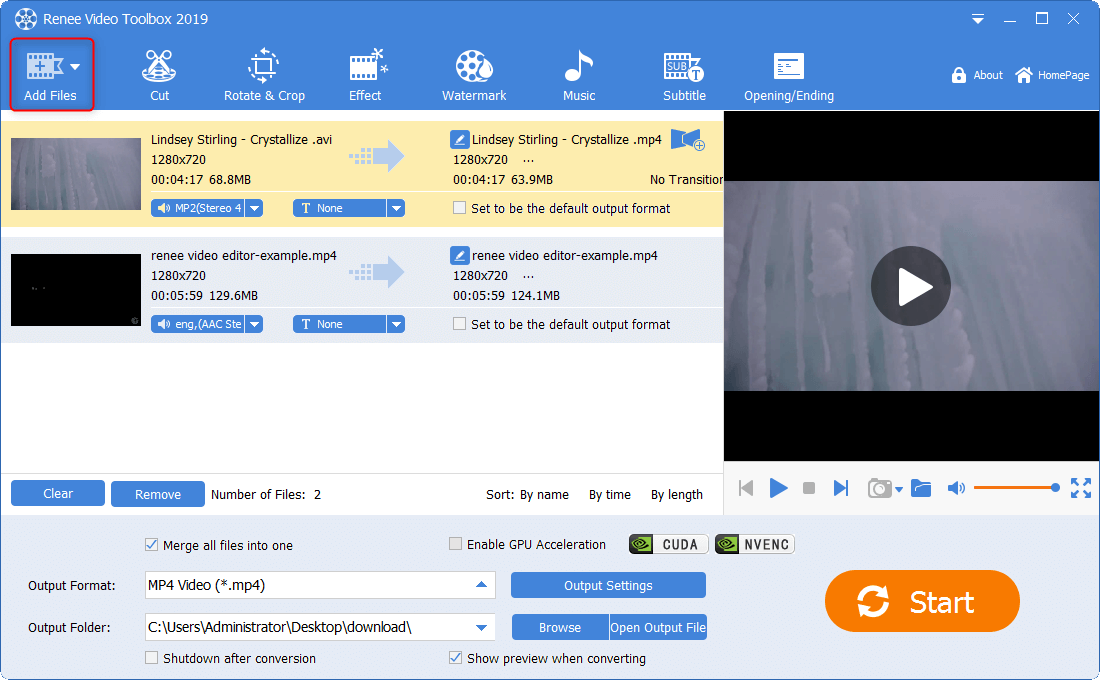Open the Subtitle tool
Screen dimensions: 1100x680
click(x=684, y=76)
